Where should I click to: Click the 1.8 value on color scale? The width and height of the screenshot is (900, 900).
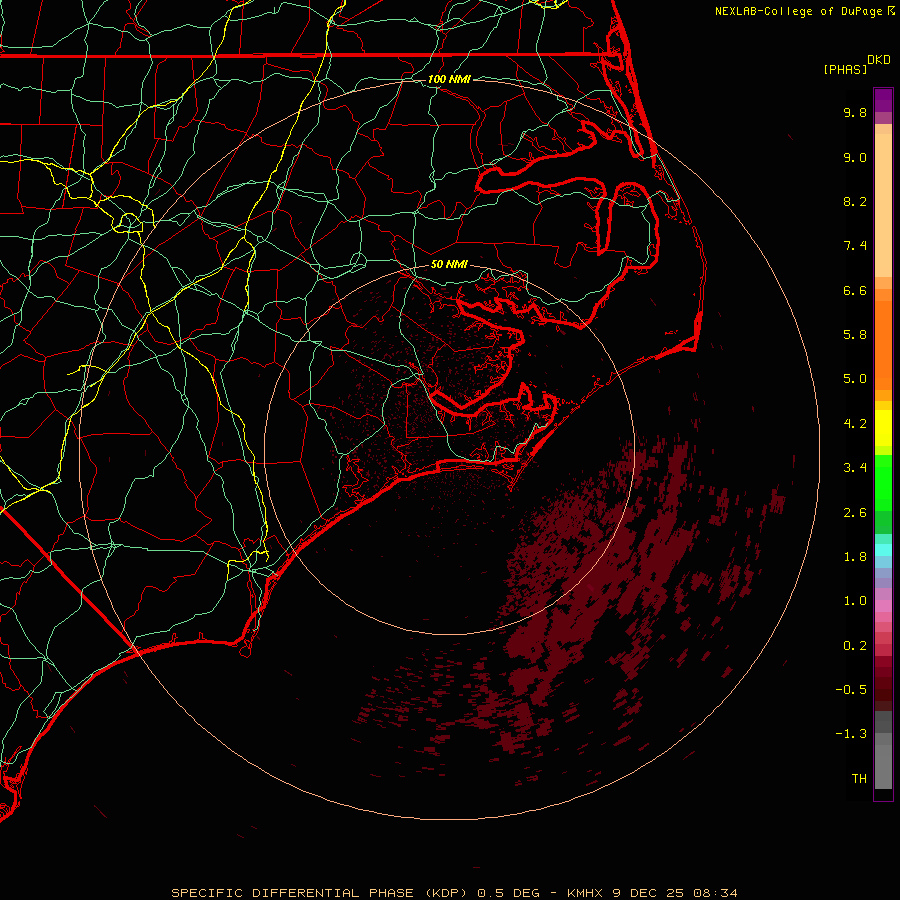pos(855,557)
